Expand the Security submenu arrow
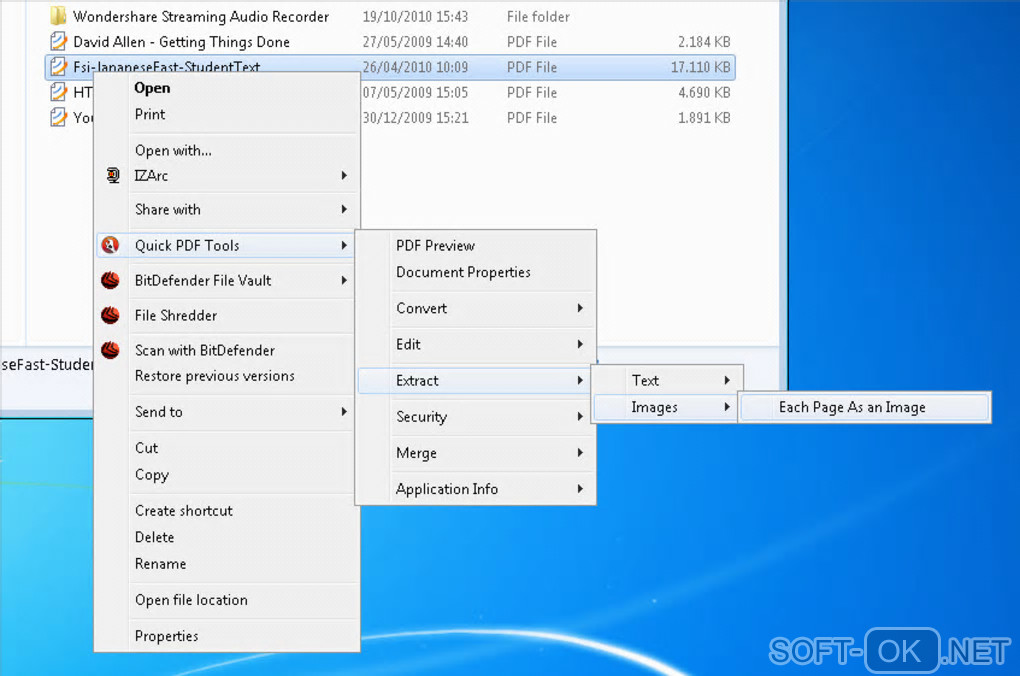The width and height of the screenshot is (1020, 676). click(x=580, y=416)
